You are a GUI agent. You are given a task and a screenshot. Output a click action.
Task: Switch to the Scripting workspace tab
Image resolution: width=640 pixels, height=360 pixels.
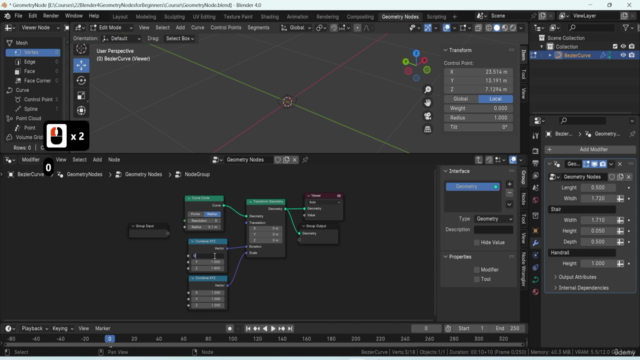(x=436, y=17)
